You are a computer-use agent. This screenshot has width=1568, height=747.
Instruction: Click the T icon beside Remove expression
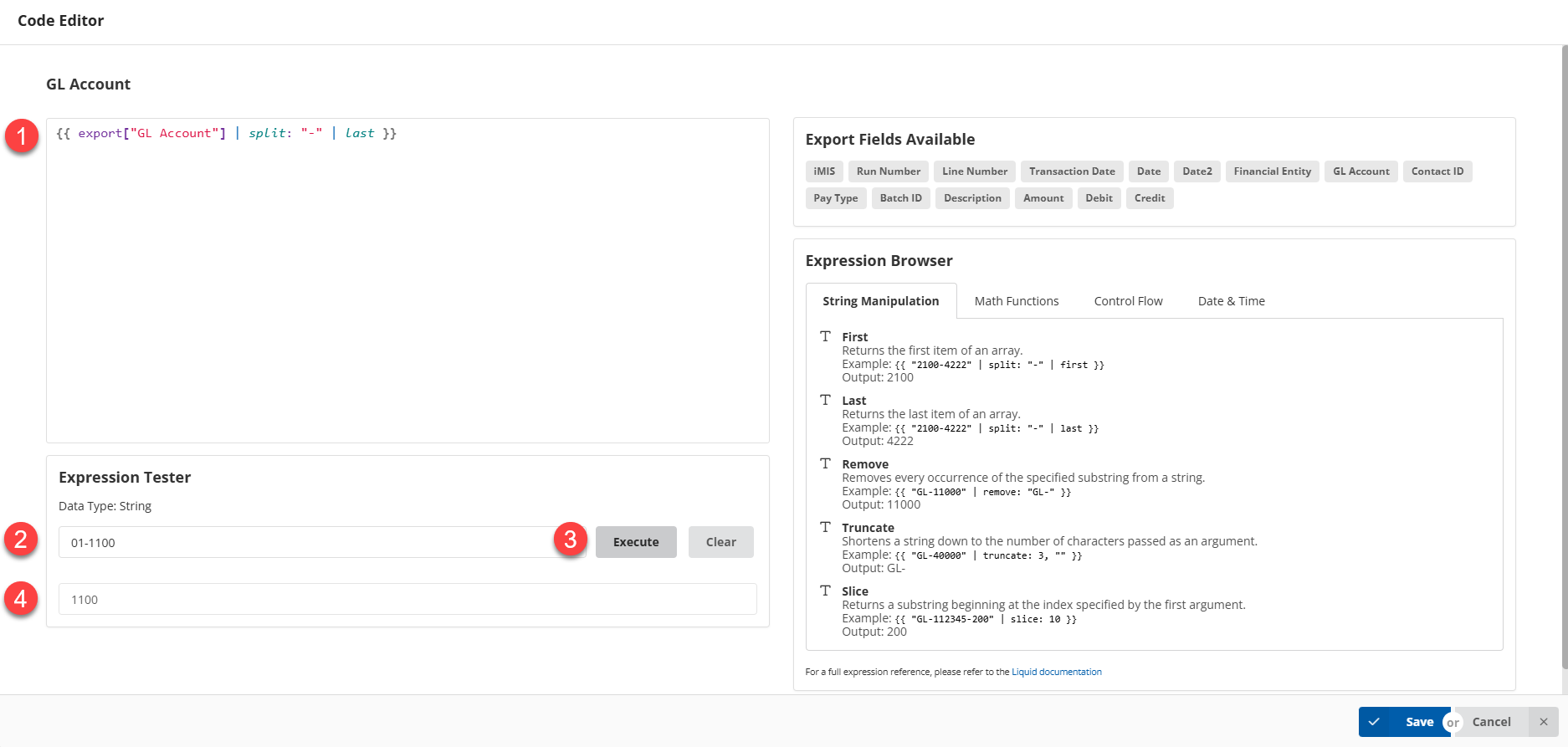pos(825,463)
